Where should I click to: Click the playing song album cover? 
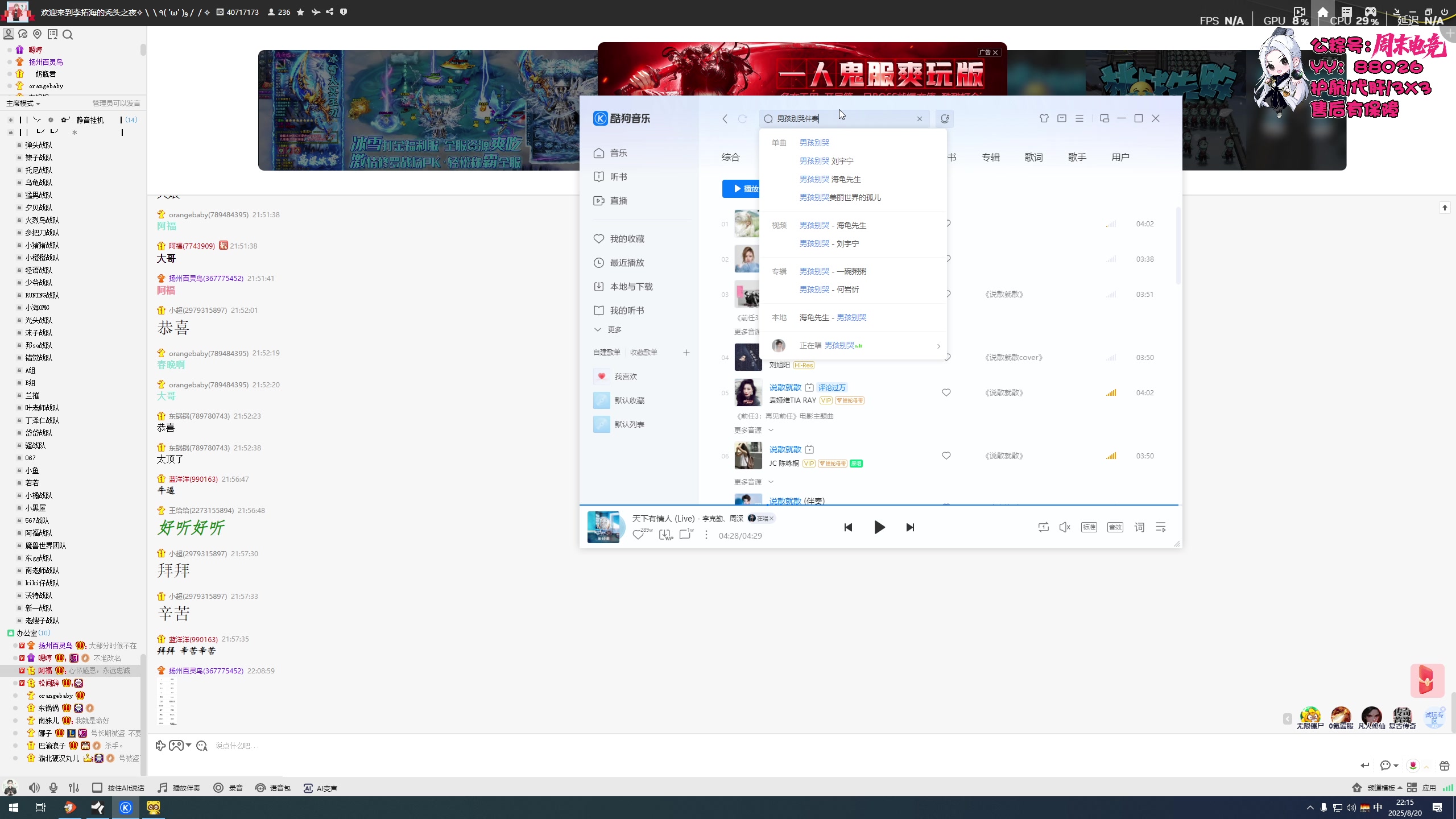click(x=603, y=527)
